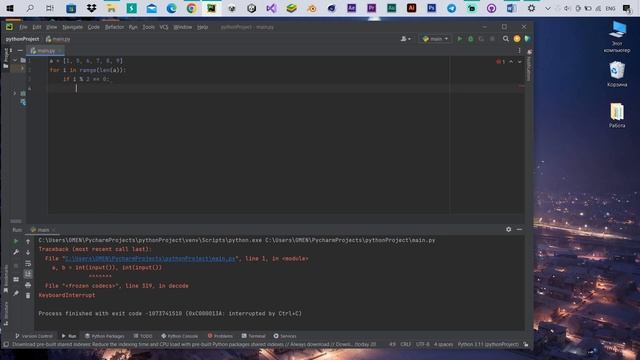Open the Refactor menu
The image size is (640, 360).
114,27
